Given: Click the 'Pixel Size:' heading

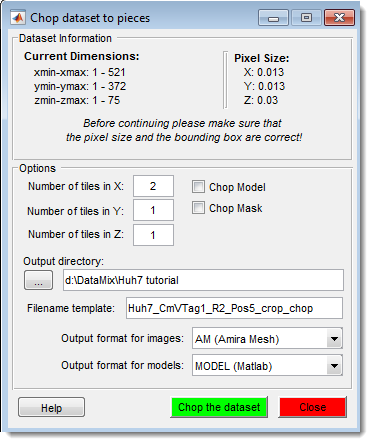Looking at the screenshot, I should [262, 58].
